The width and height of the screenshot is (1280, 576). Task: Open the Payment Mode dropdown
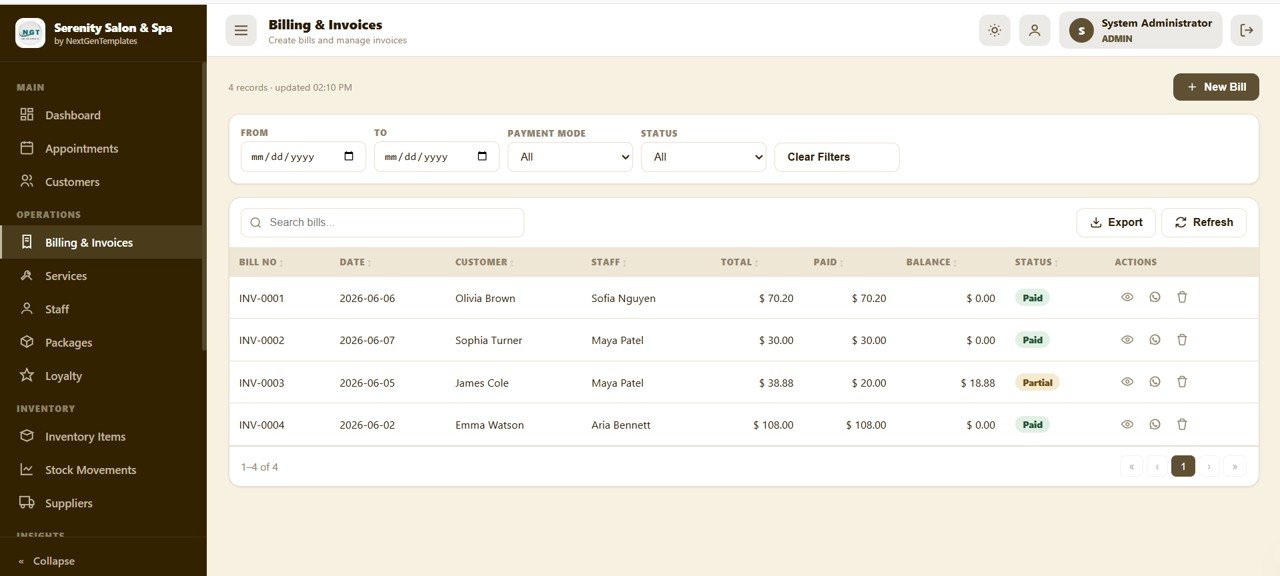[570, 157]
